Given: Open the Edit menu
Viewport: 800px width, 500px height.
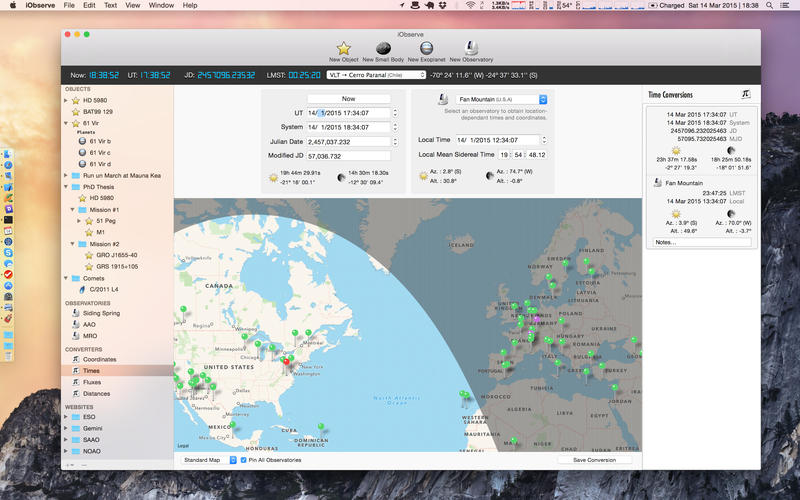Looking at the screenshot, I should coord(89,5).
